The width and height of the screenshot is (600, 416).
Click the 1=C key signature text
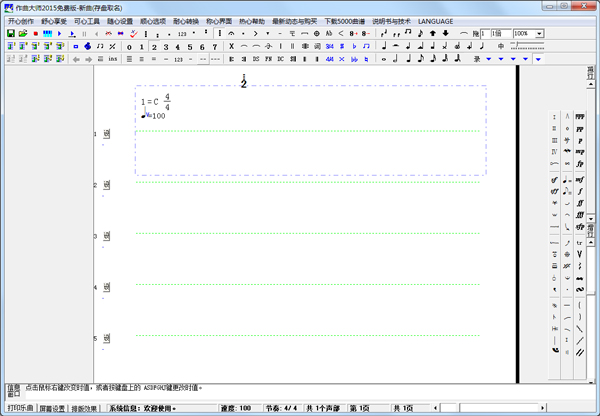click(x=150, y=102)
